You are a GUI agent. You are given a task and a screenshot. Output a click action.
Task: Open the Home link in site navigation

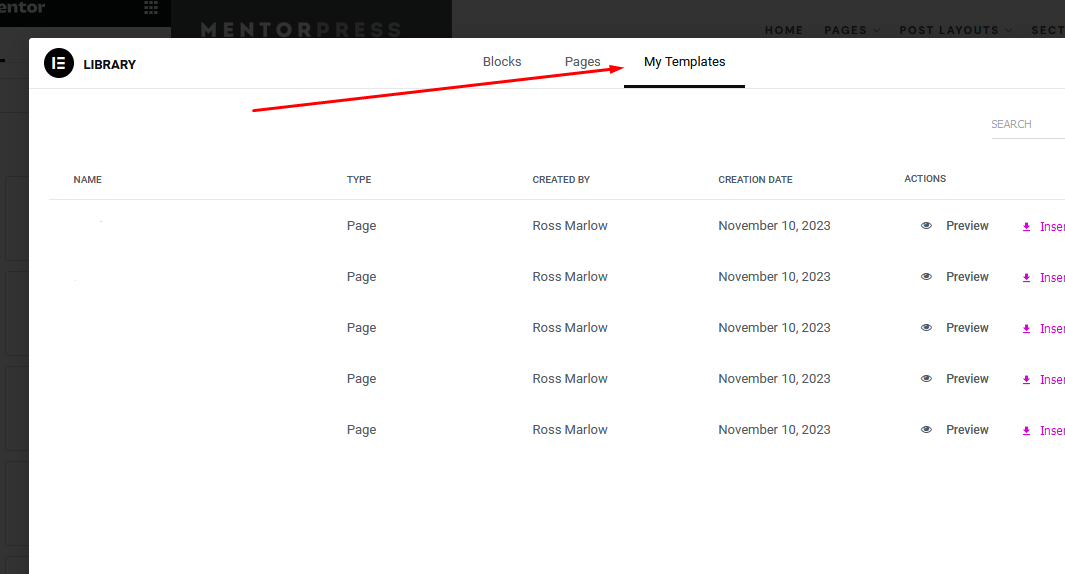[784, 30]
